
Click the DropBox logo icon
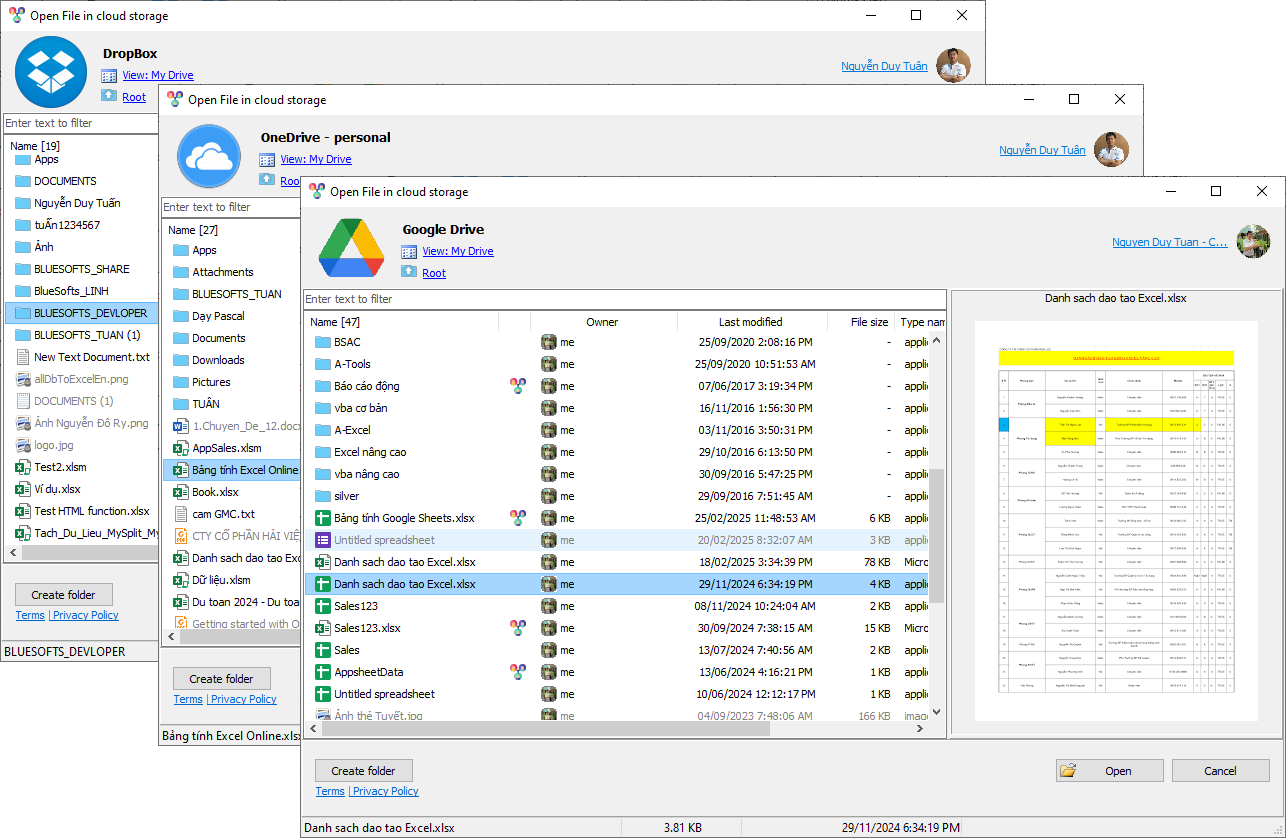click(x=51, y=73)
